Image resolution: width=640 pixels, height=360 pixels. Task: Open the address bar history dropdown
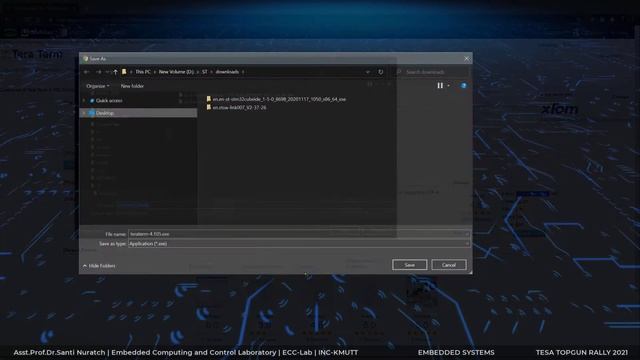(368, 72)
